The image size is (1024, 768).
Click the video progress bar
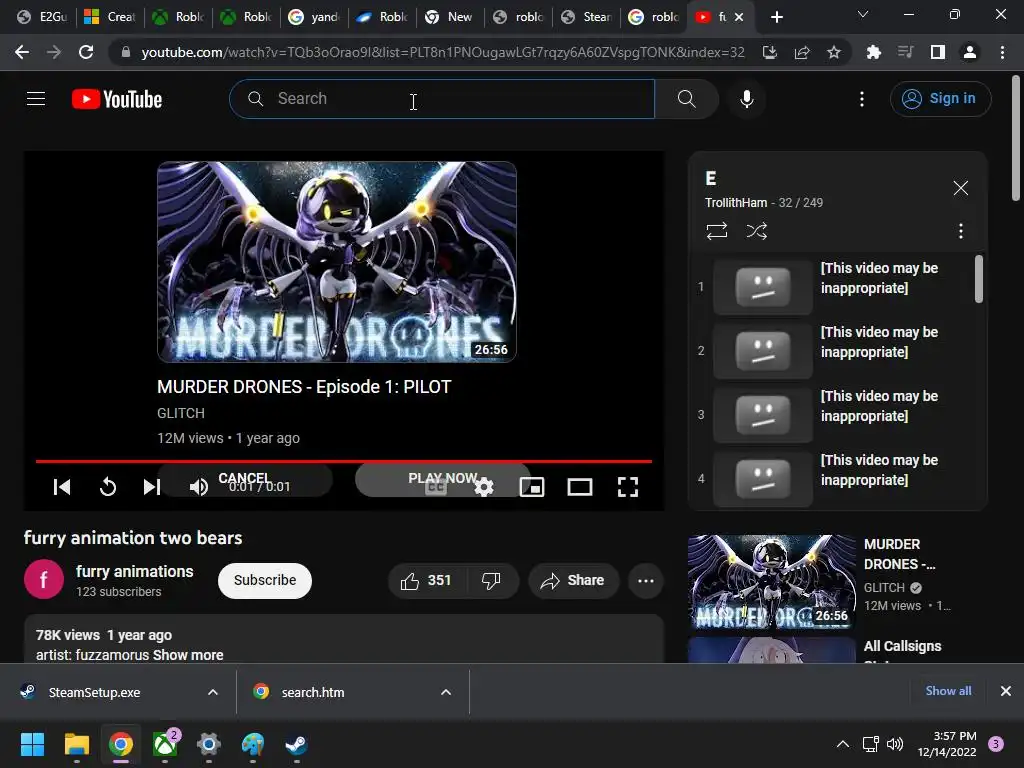click(344, 461)
